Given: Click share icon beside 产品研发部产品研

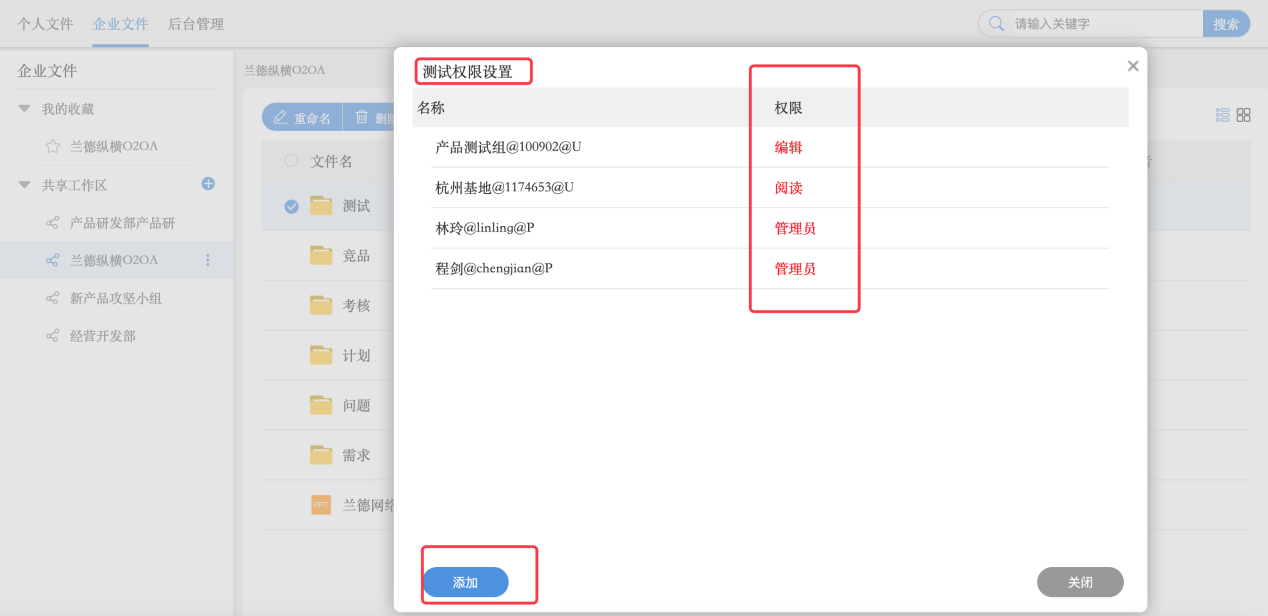Looking at the screenshot, I should [52, 223].
